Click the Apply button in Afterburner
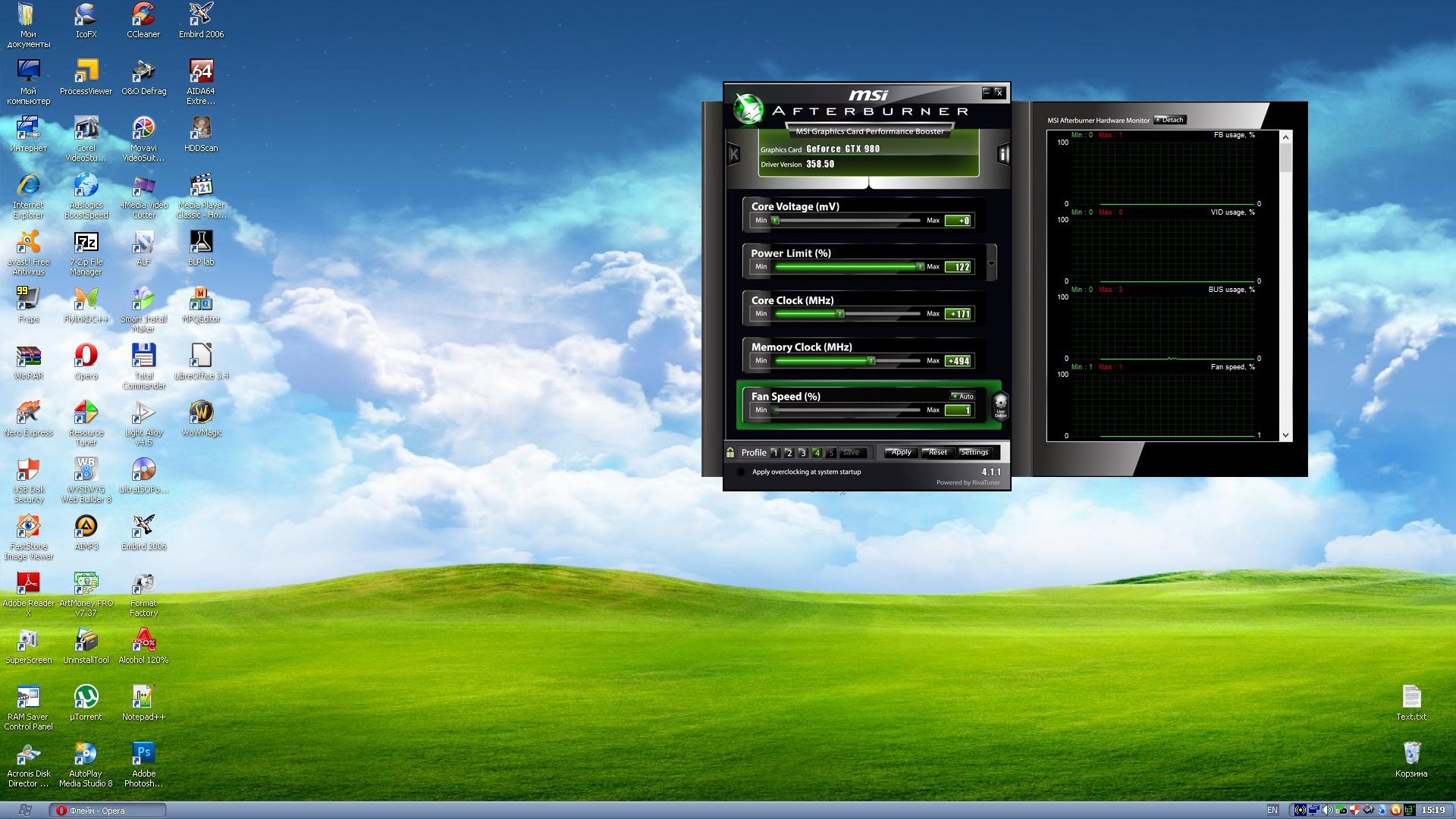 tap(901, 453)
